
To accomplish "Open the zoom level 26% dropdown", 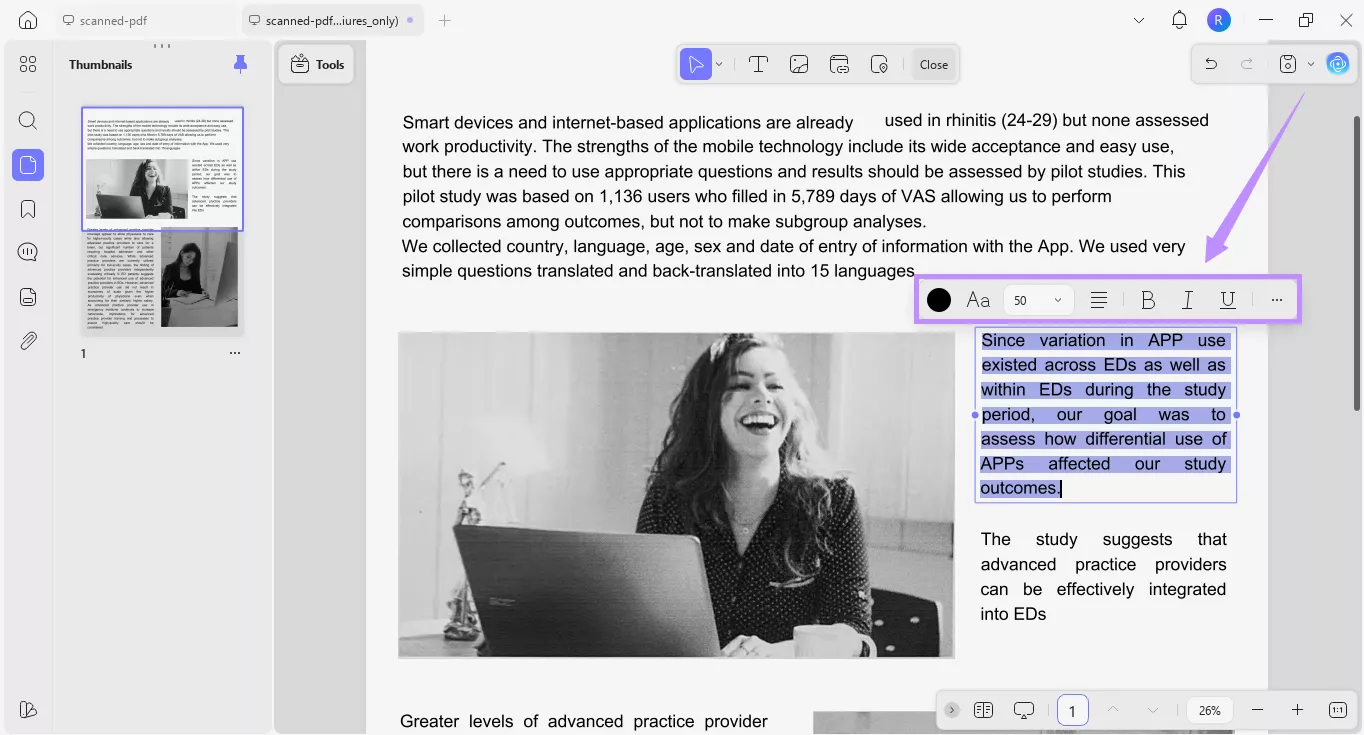I will [1209, 710].
